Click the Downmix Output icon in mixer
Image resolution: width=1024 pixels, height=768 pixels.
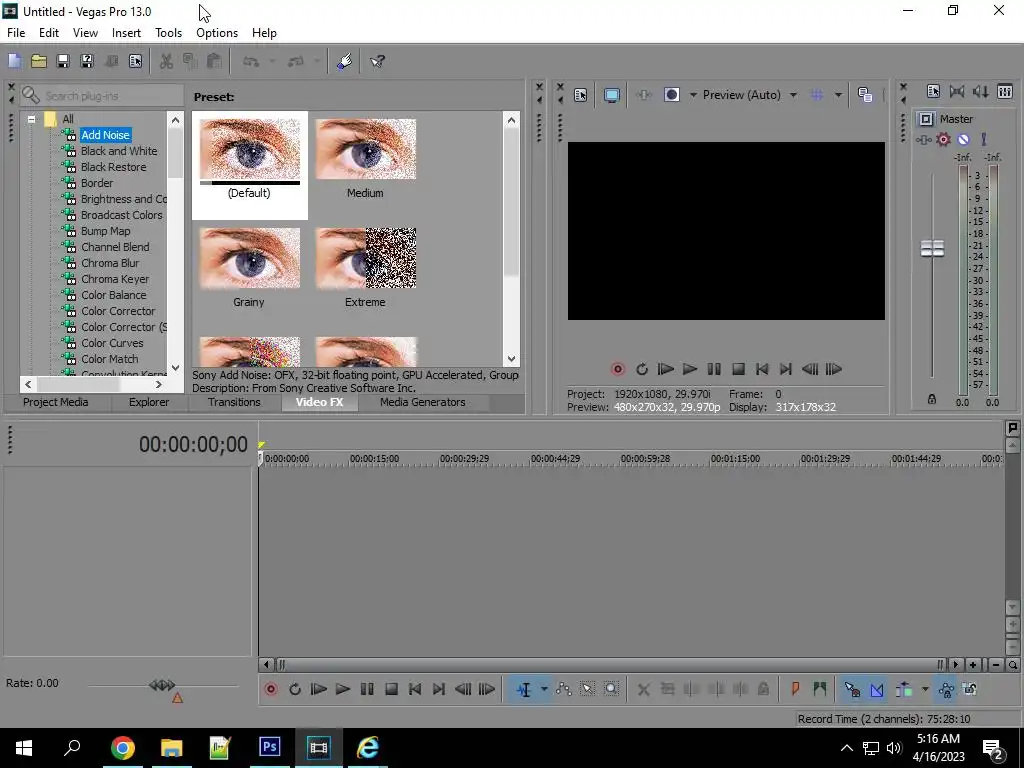point(957,91)
